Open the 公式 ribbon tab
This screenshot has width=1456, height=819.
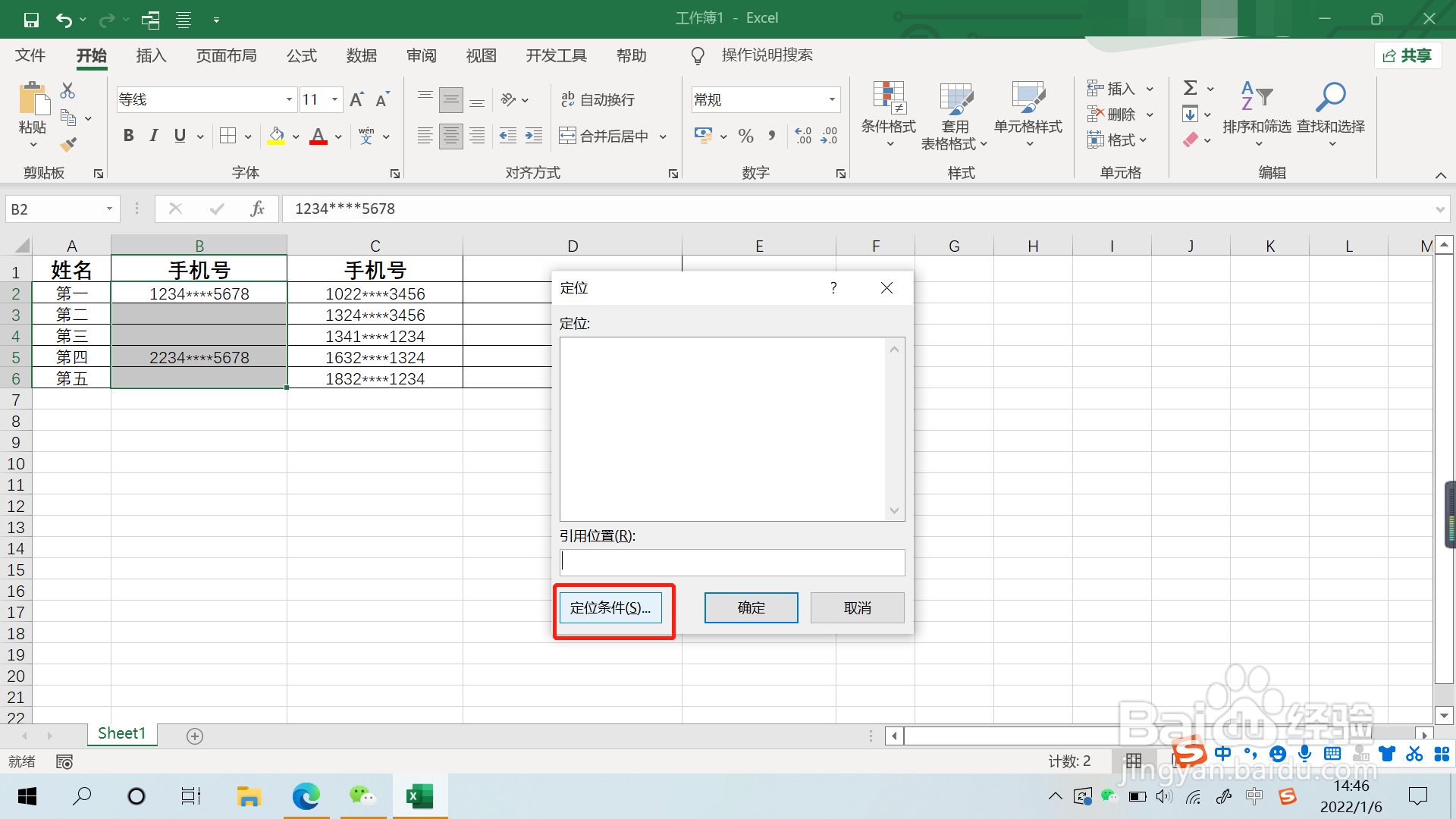pos(301,55)
